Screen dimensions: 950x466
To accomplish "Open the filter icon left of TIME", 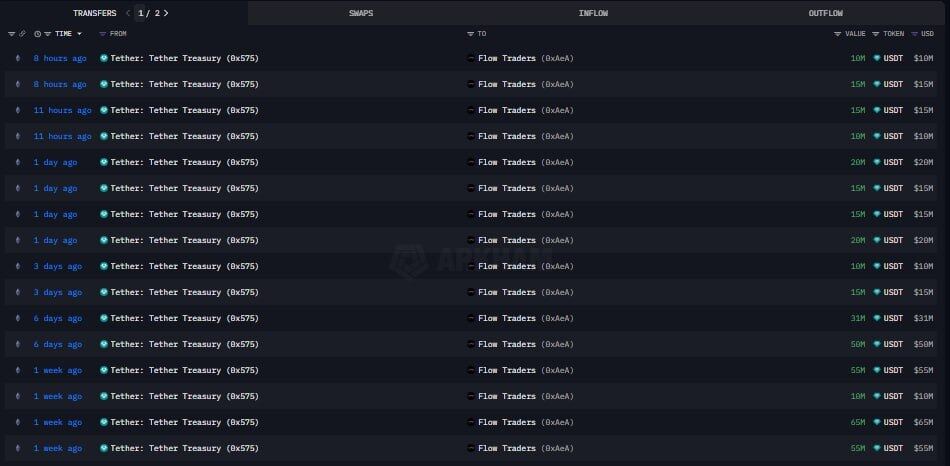I will tap(48, 34).
